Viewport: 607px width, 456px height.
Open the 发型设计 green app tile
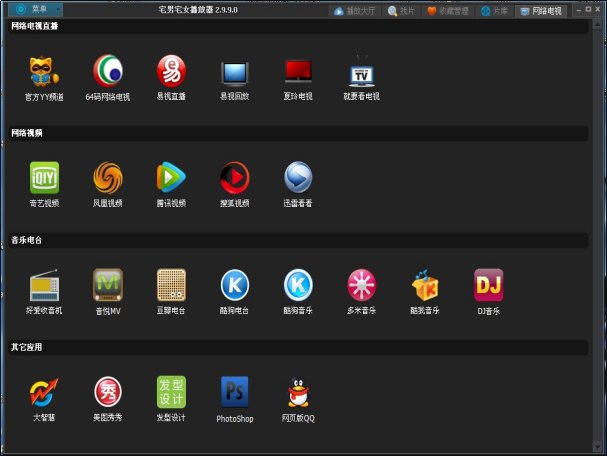(171, 392)
